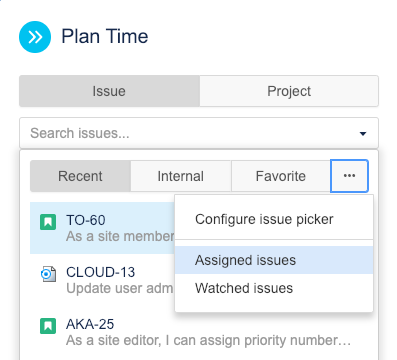The height and width of the screenshot is (360, 397).
Task: Switch to the Project toggle
Action: coord(289,91)
